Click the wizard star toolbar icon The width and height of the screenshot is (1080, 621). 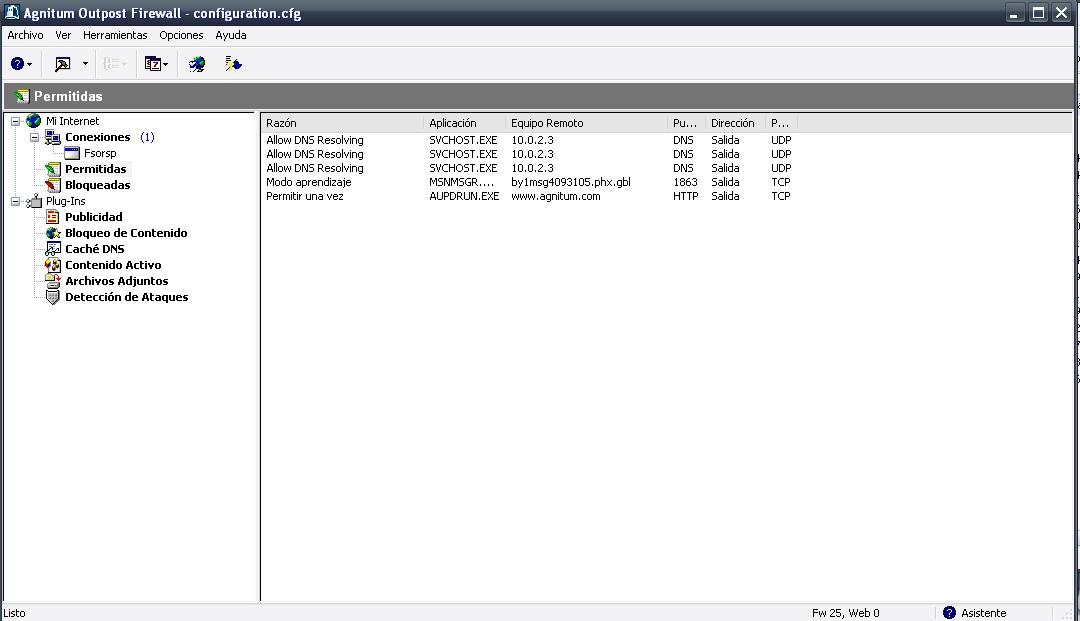pyautogui.click(x=233, y=64)
